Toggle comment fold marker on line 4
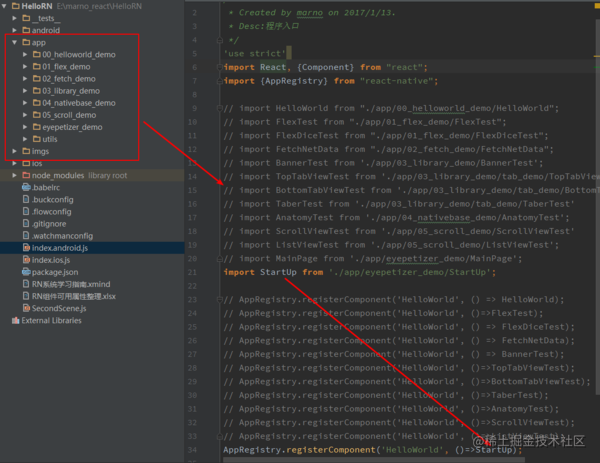This screenshot has width=600, height=463. tap(220, 40)
